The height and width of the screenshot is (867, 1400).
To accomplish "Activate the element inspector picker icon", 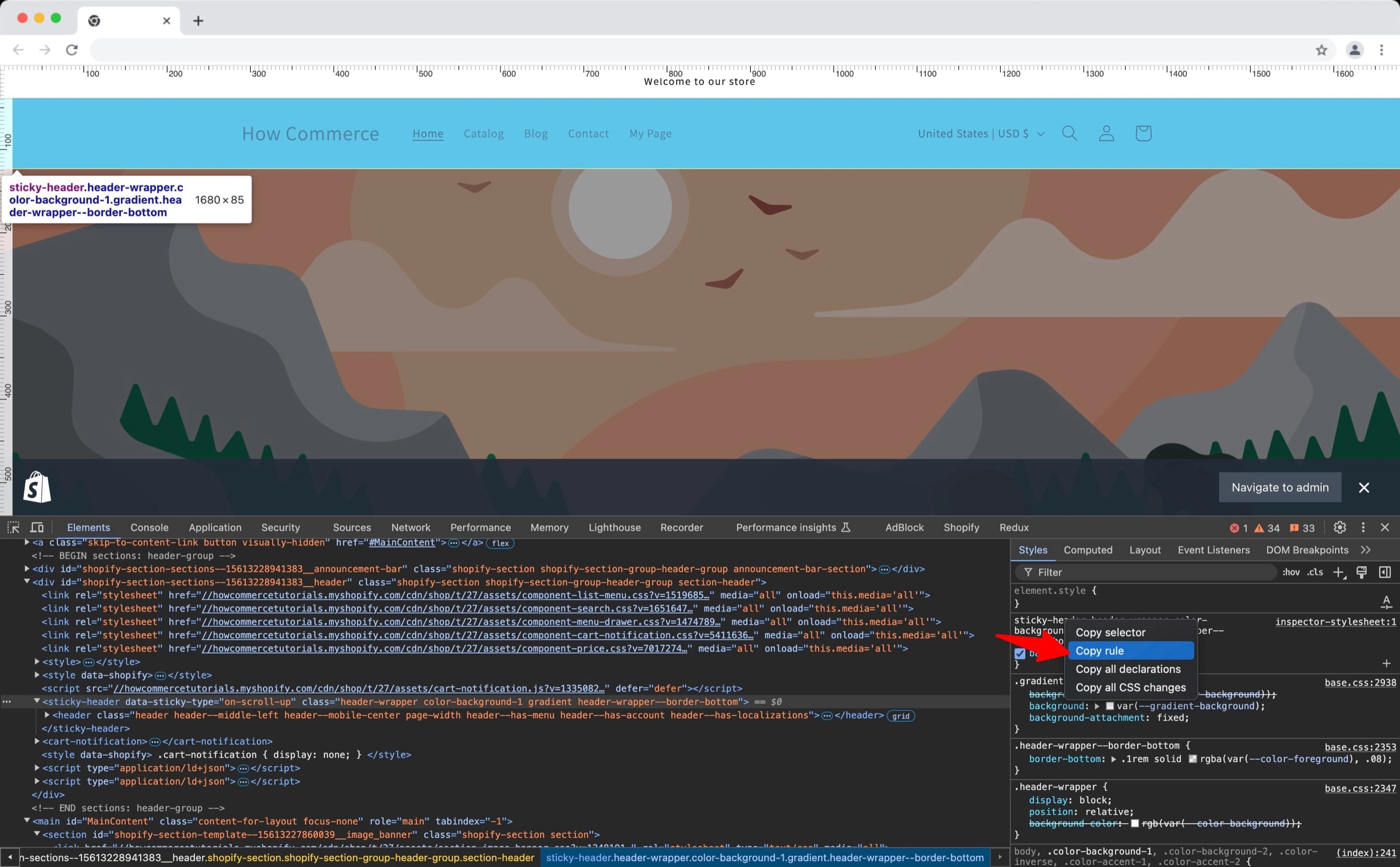I will pos(13,527).
